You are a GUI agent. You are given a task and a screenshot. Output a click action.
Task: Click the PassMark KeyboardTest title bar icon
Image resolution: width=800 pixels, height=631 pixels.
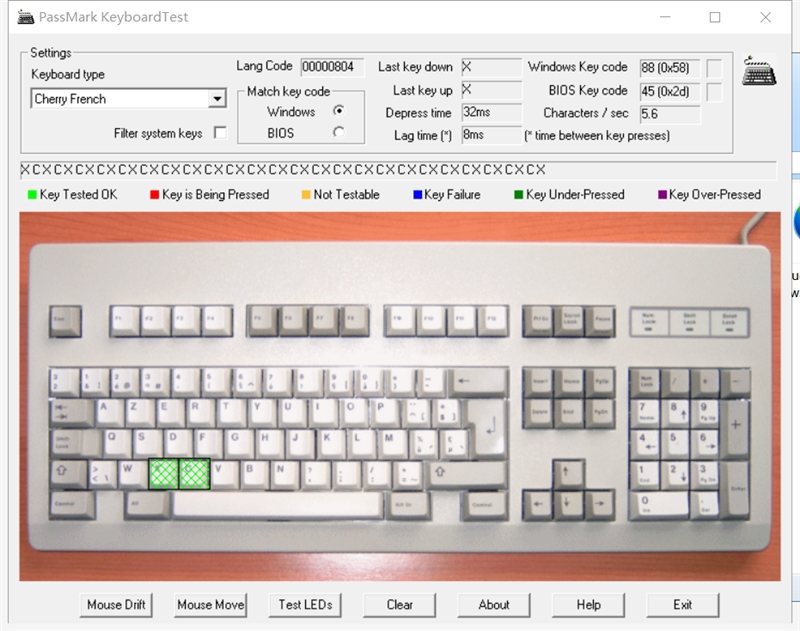click(x=26, y=17)
